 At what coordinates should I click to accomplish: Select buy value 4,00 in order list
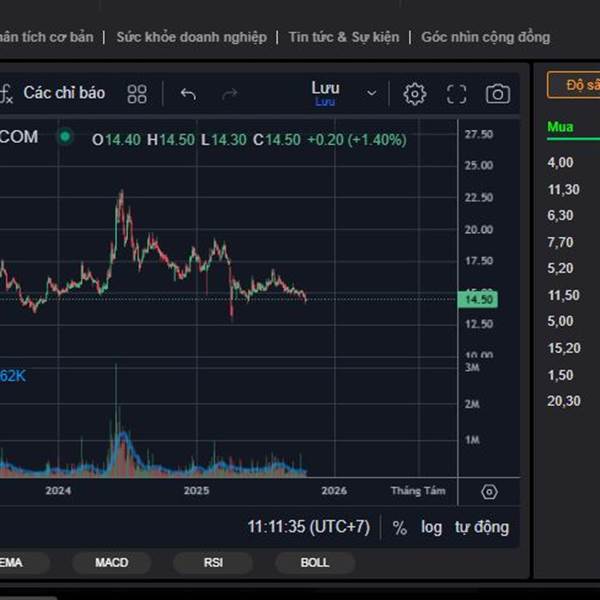tap(560, 163)
